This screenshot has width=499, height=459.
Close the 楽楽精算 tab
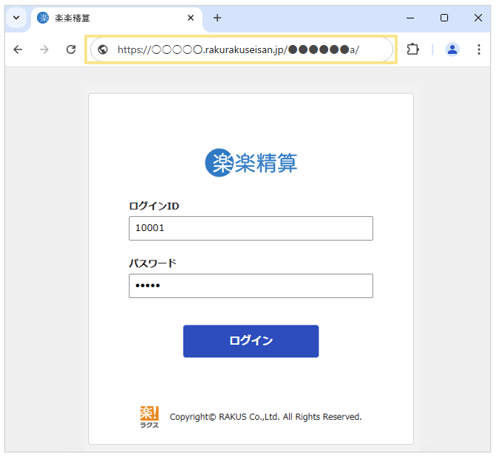(x=191, y=18)
